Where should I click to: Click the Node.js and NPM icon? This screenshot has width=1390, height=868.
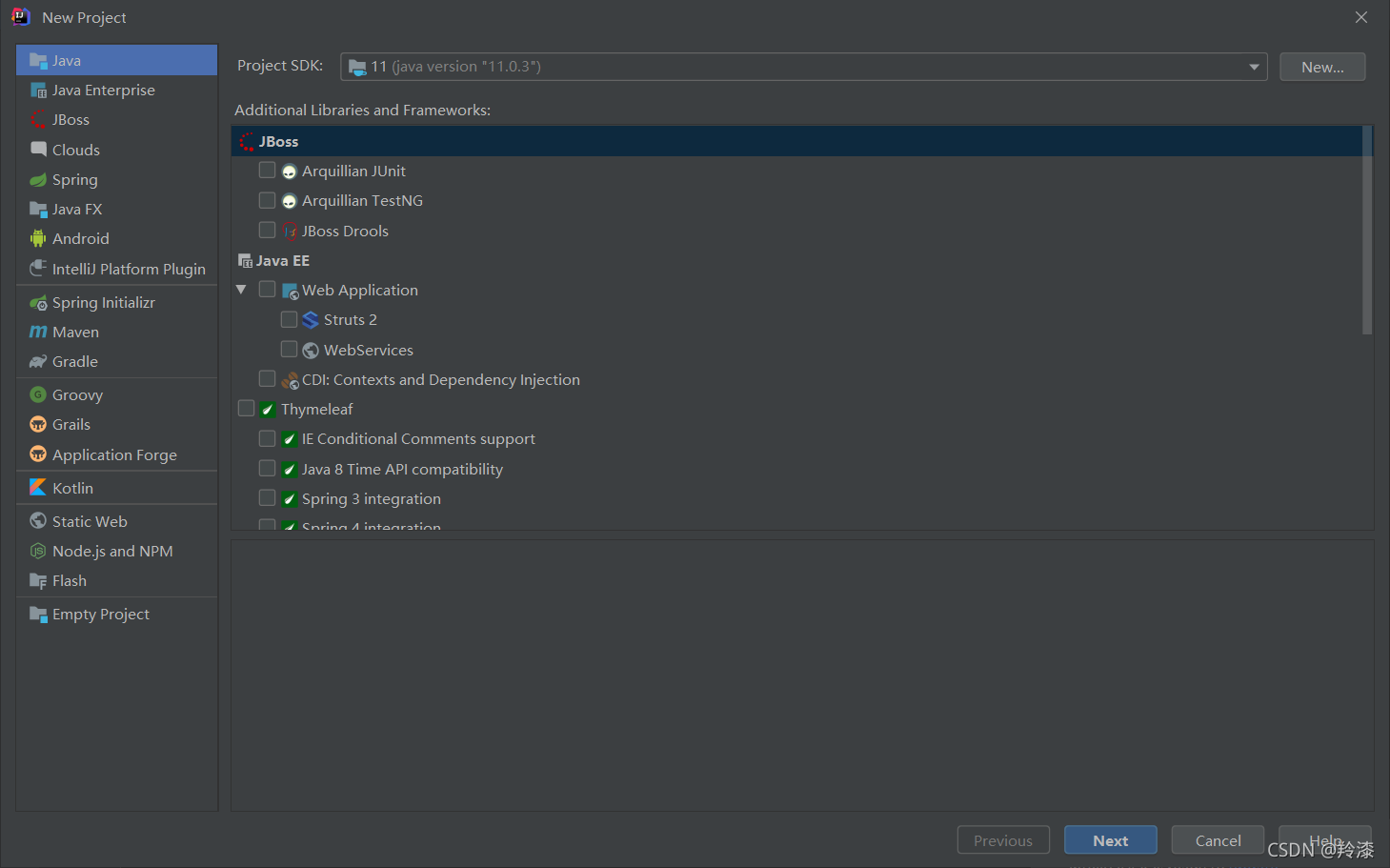tap(38, 551)
